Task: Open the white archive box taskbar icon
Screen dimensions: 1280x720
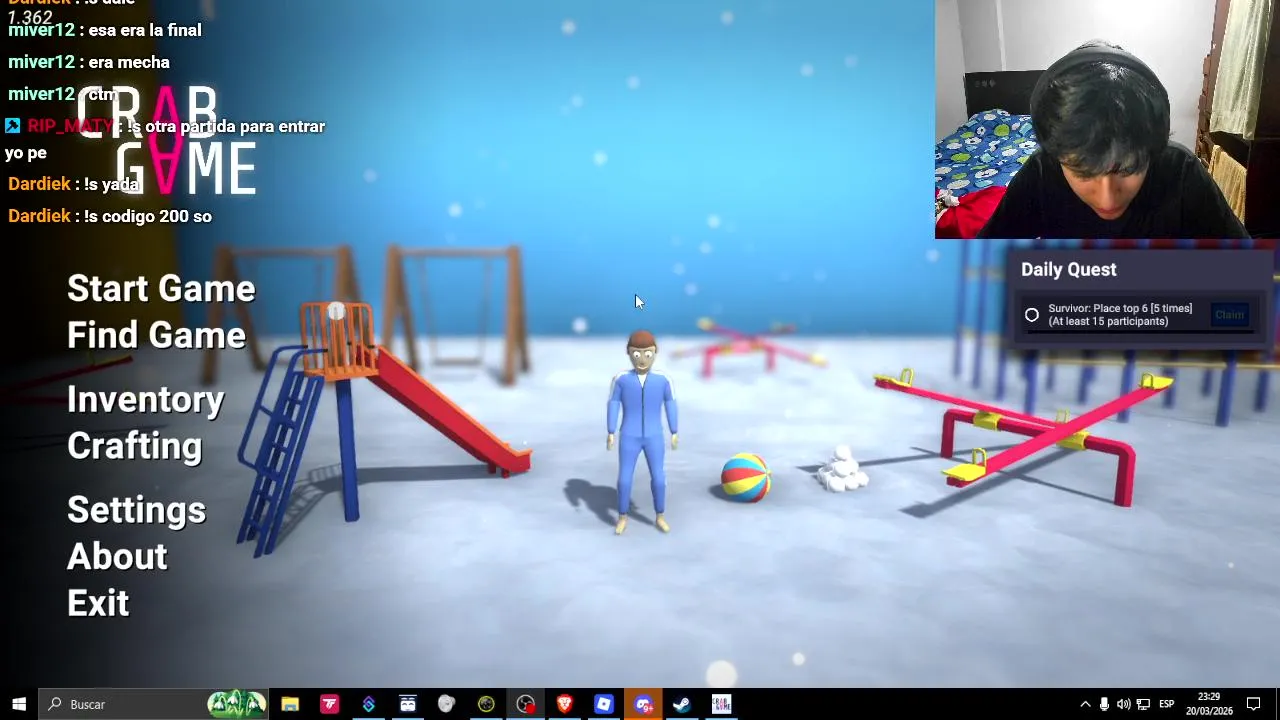Action: click(x=408, y=704)
